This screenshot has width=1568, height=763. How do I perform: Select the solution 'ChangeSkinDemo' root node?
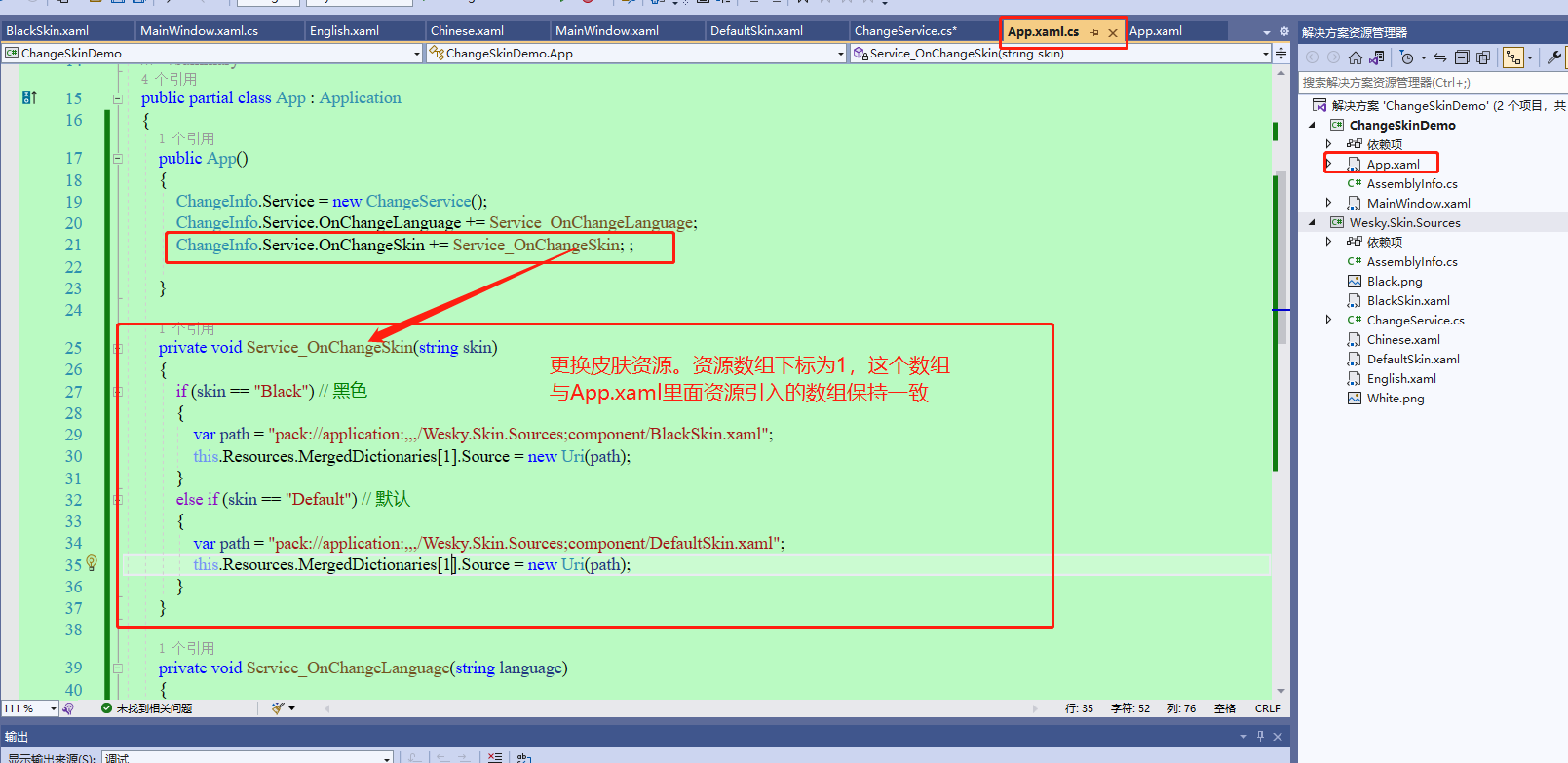1438,105
